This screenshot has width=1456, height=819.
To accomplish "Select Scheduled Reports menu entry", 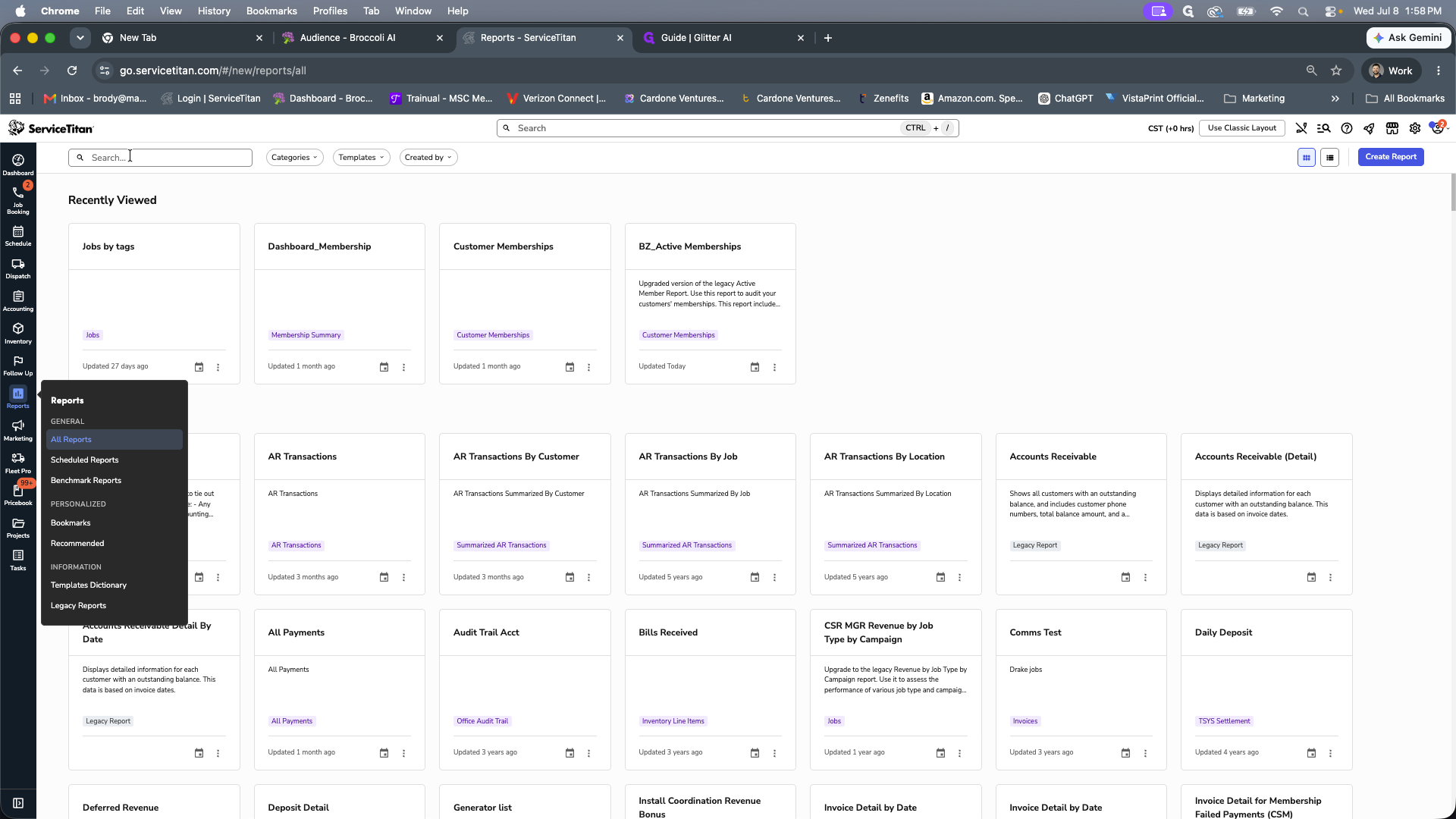I will (x=114, y=460).
